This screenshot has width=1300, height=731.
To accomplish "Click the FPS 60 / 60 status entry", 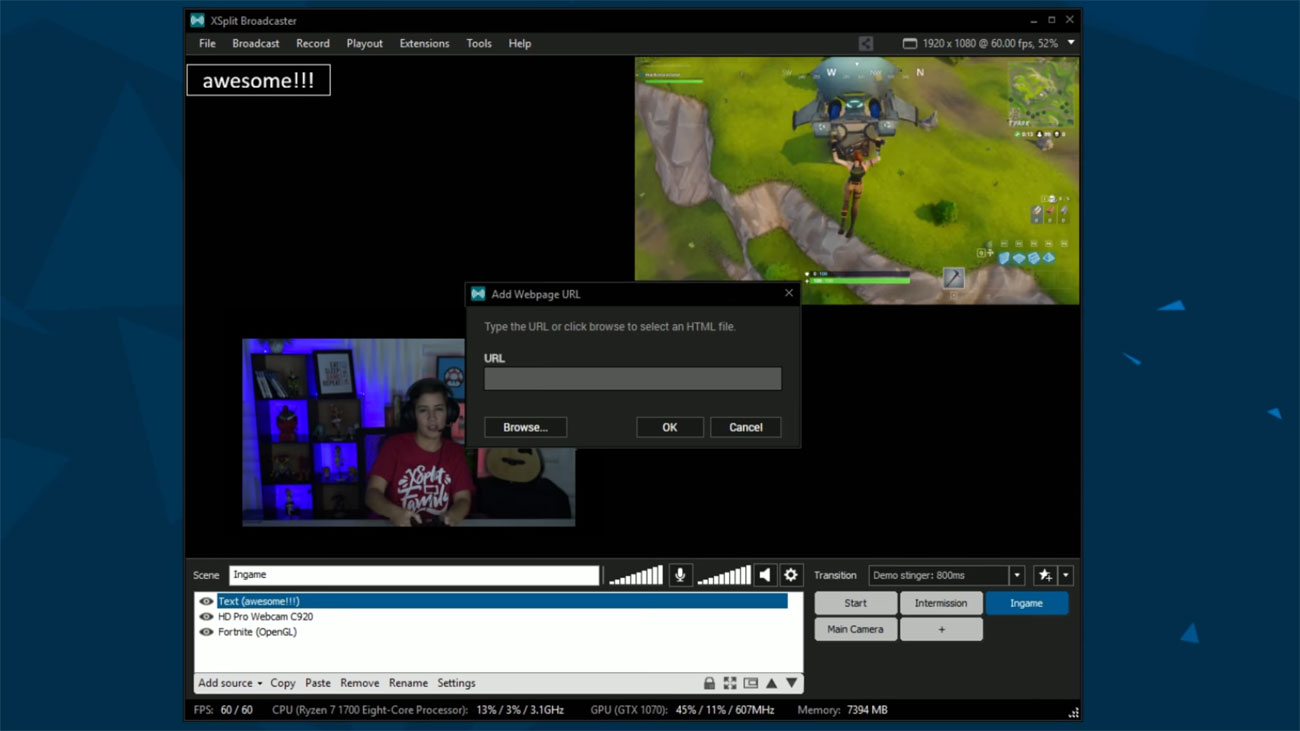I will pyautogui.click(x=223, y=710).
